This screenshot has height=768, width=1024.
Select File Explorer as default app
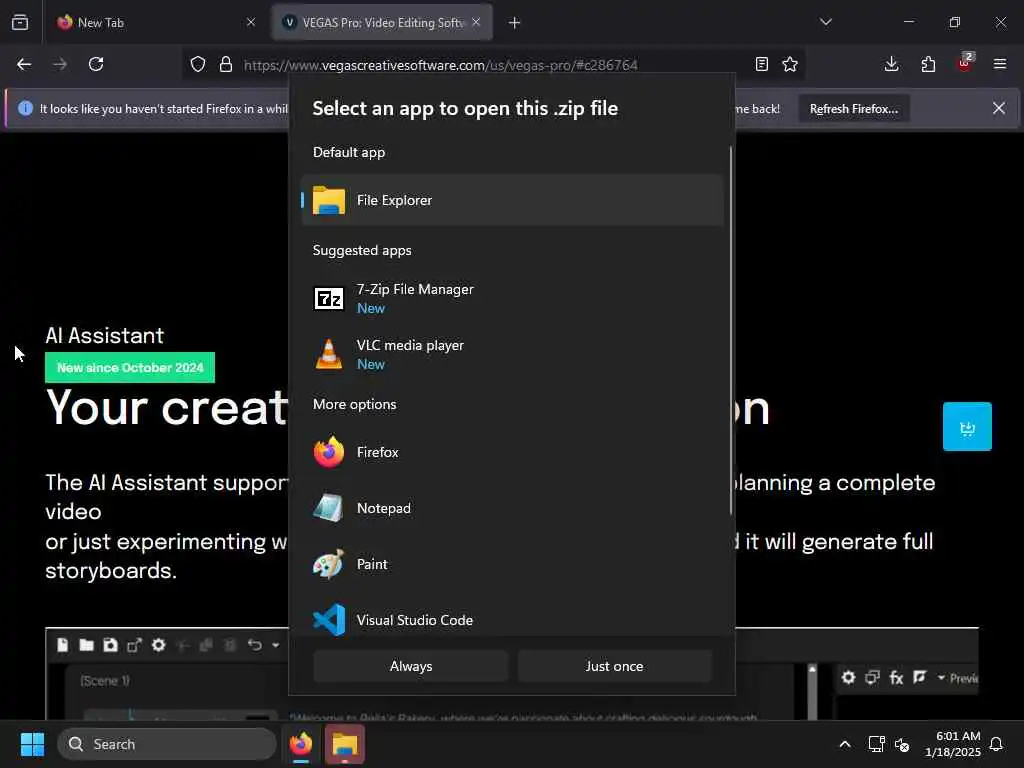click(x=512, y=200)
